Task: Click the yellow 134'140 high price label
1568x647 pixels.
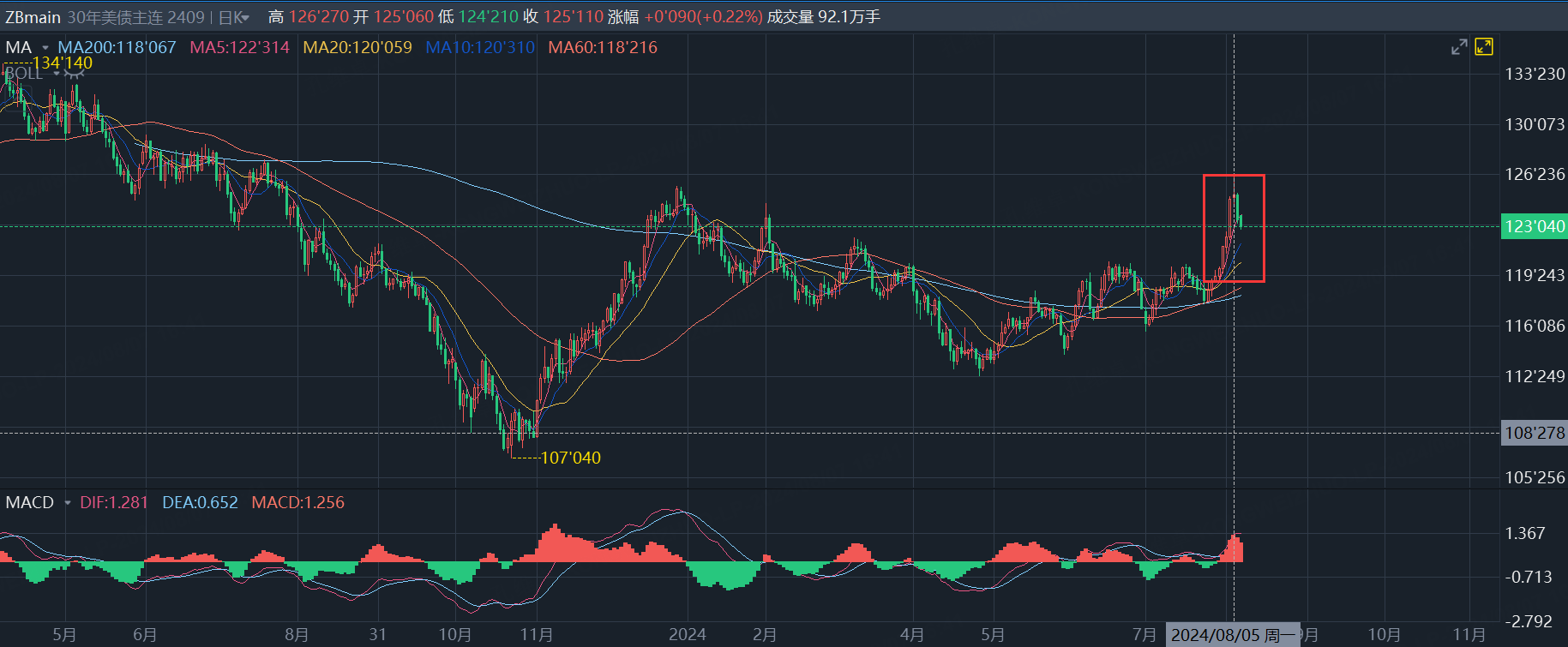Action: pos(63,63)
